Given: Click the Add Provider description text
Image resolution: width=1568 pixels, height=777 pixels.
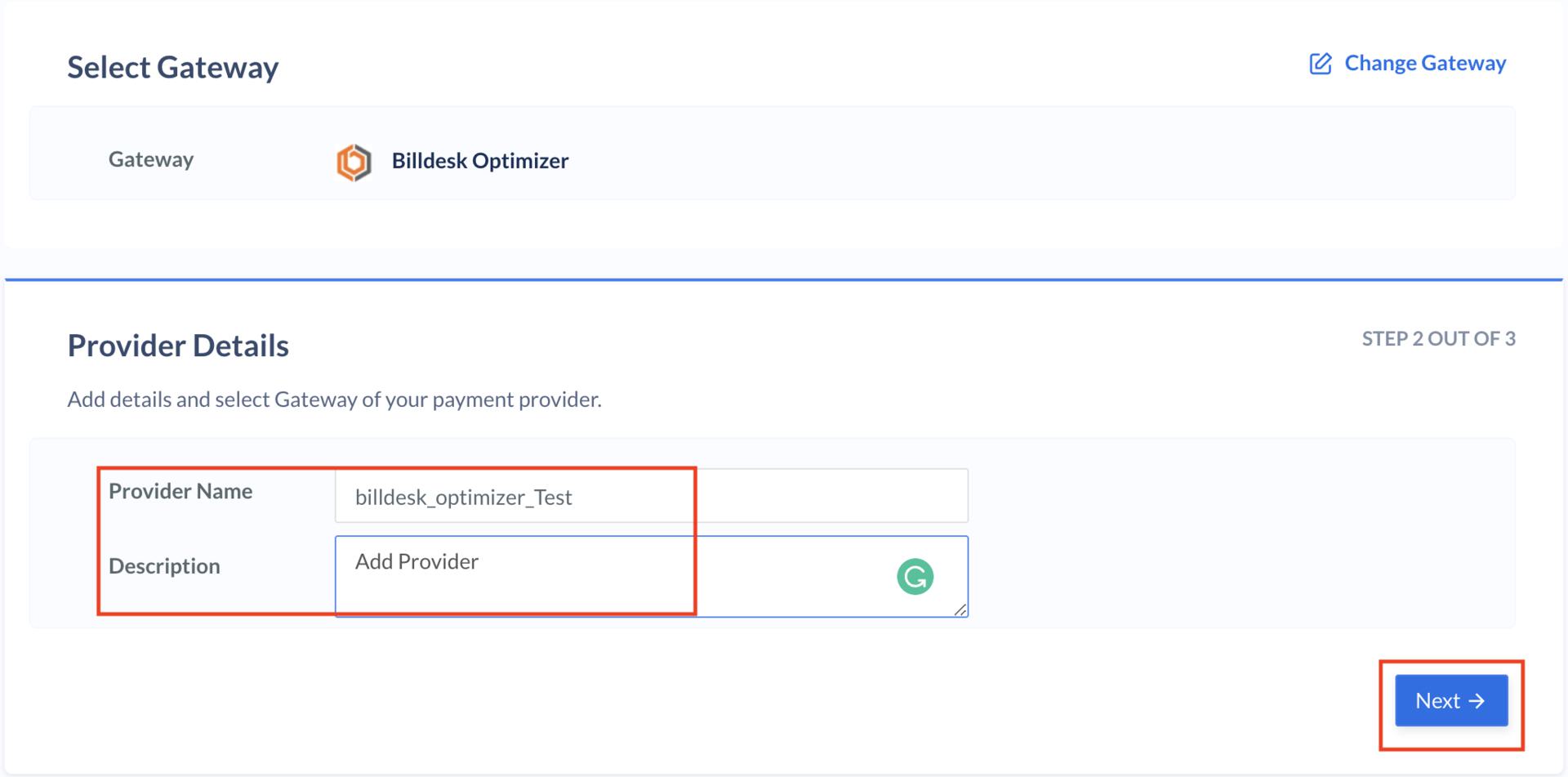Looking at the screenshot, I should [x=416, y=561].
